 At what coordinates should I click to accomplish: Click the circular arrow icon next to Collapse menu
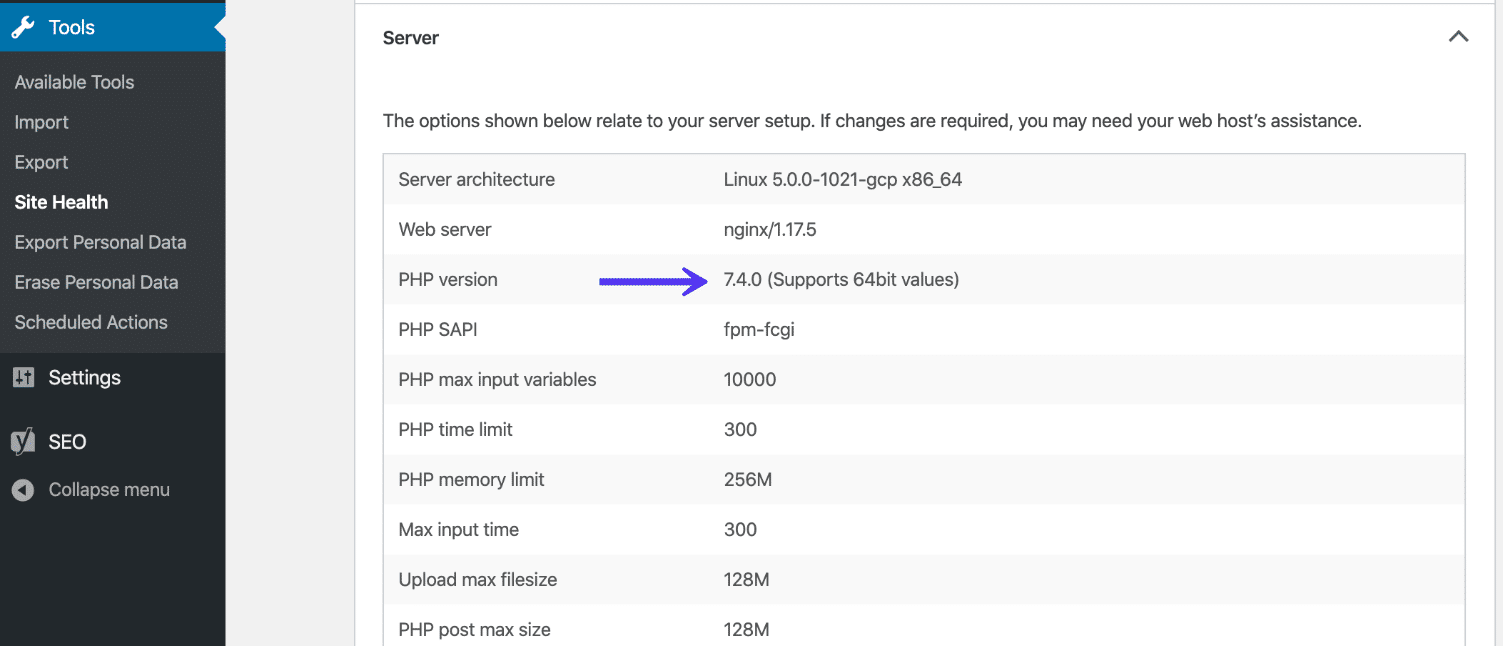point(22,489)
